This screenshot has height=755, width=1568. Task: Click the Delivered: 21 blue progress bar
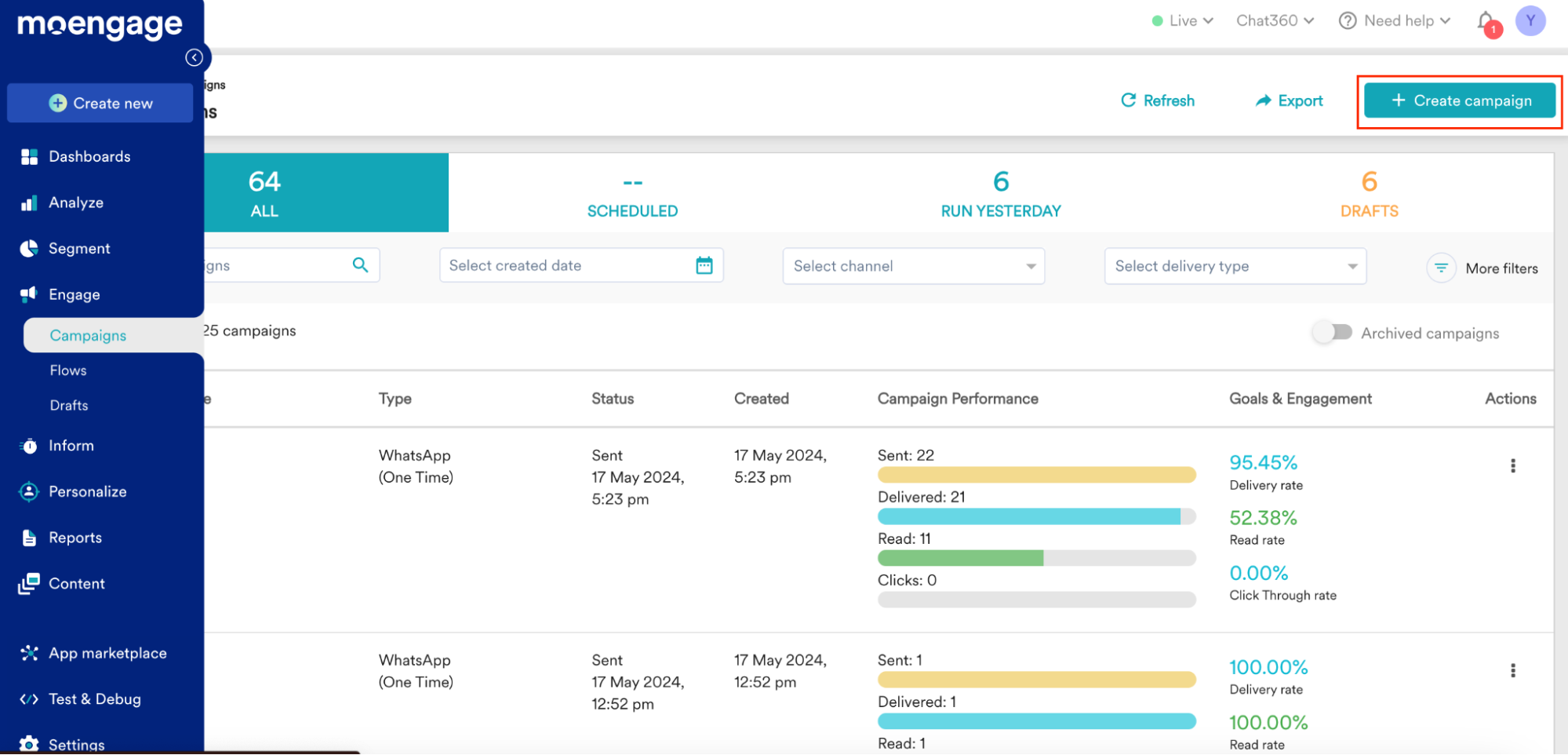(1036, 516)
